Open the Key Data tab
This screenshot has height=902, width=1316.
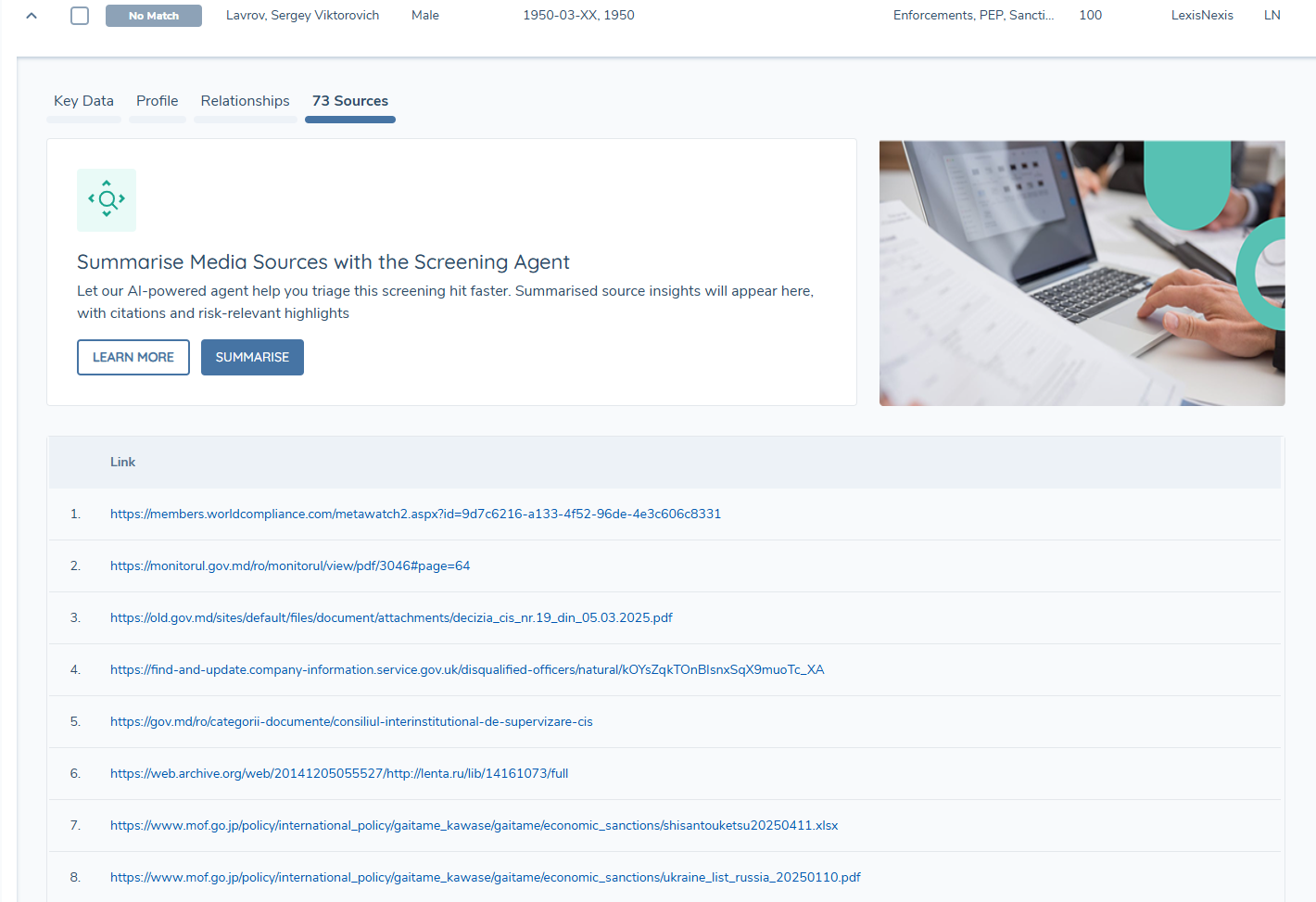pos(83,101)
